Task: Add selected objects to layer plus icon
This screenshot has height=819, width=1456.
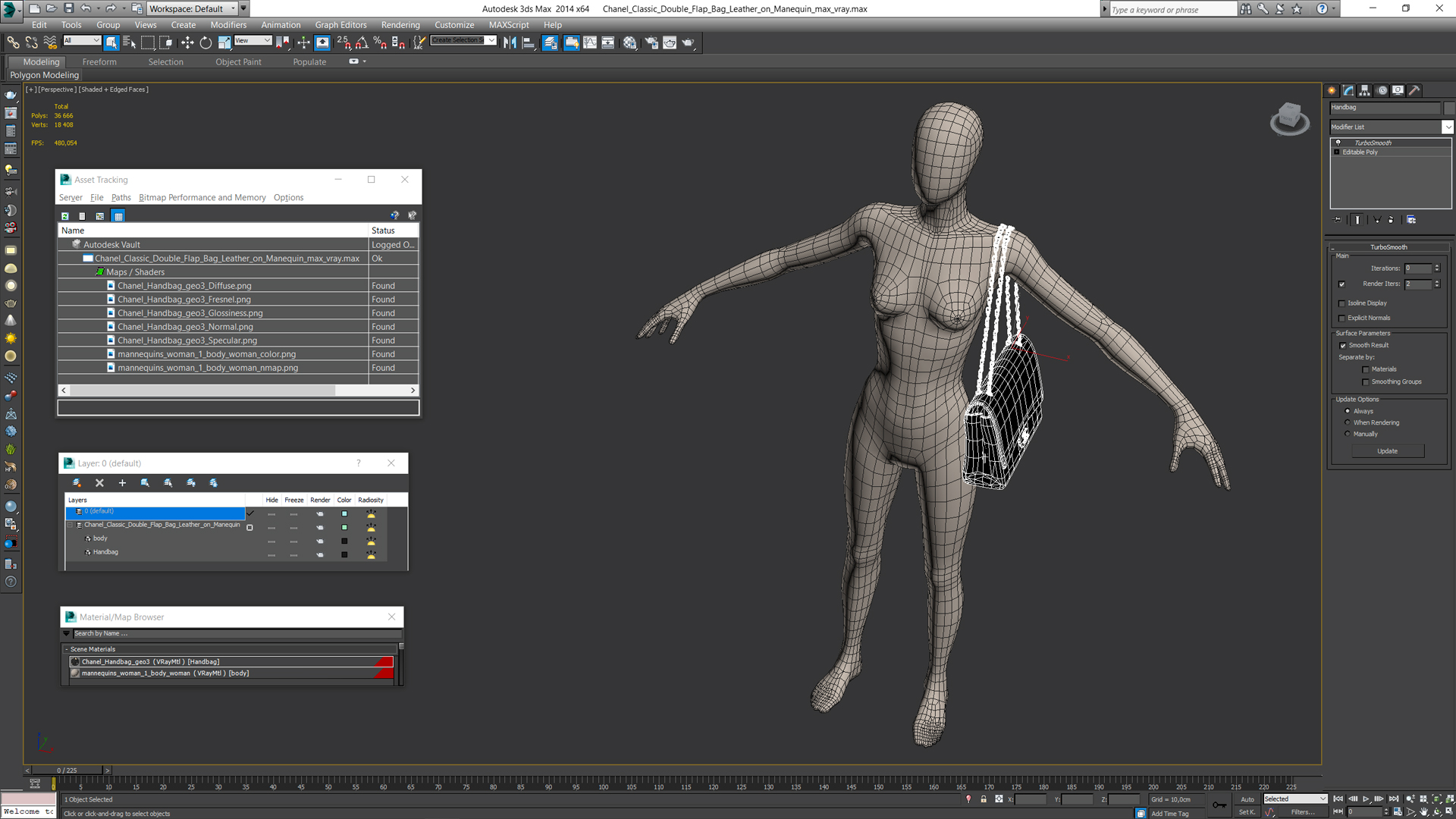Action: (122, 483)
